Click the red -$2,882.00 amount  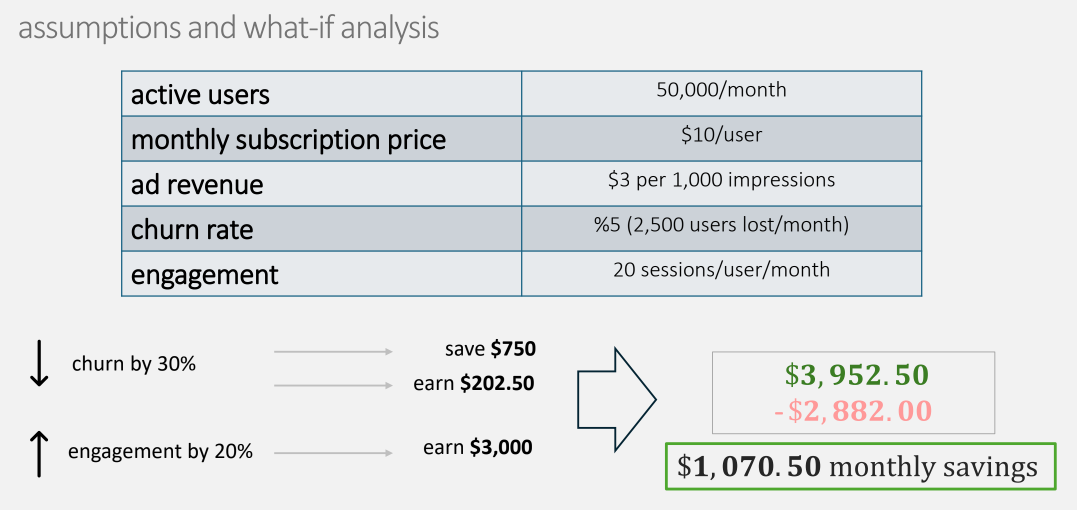click(x=853, y=410)
